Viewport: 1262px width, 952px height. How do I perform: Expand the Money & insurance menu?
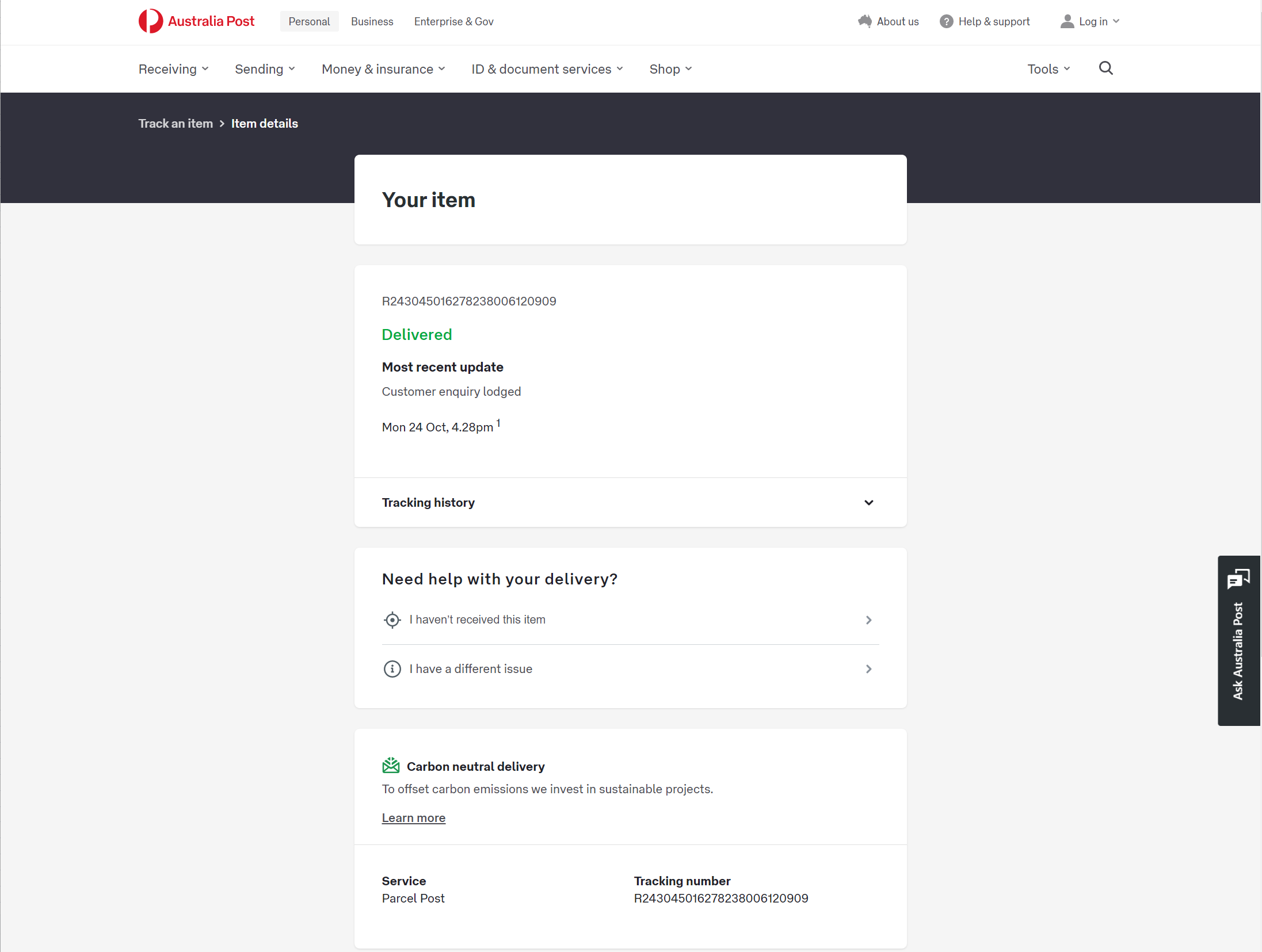coord(383,69)
